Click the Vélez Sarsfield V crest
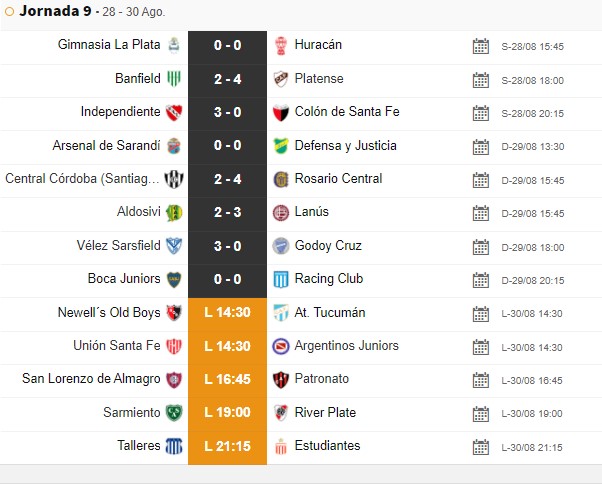The height and width of the screenshot is (484, 602). (174, 246)
